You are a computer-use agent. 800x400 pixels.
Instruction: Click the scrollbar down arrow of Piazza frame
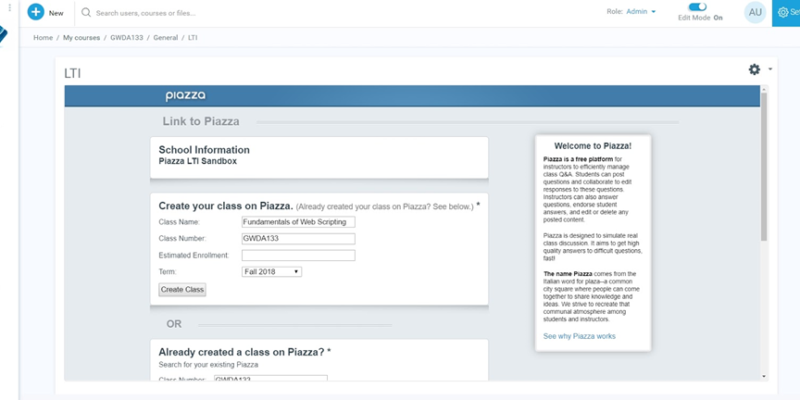(x=764, y=377)
